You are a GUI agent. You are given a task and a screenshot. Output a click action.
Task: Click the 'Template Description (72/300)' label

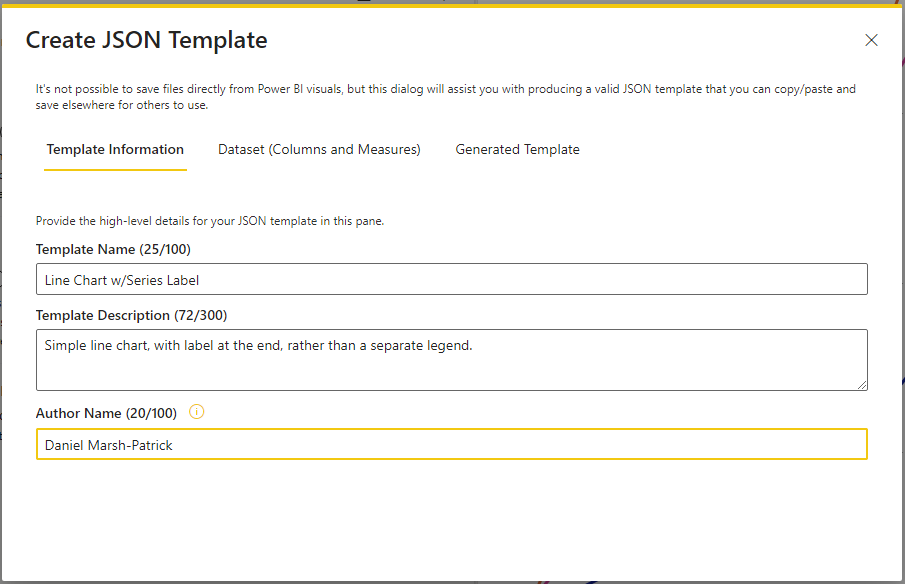132,316
